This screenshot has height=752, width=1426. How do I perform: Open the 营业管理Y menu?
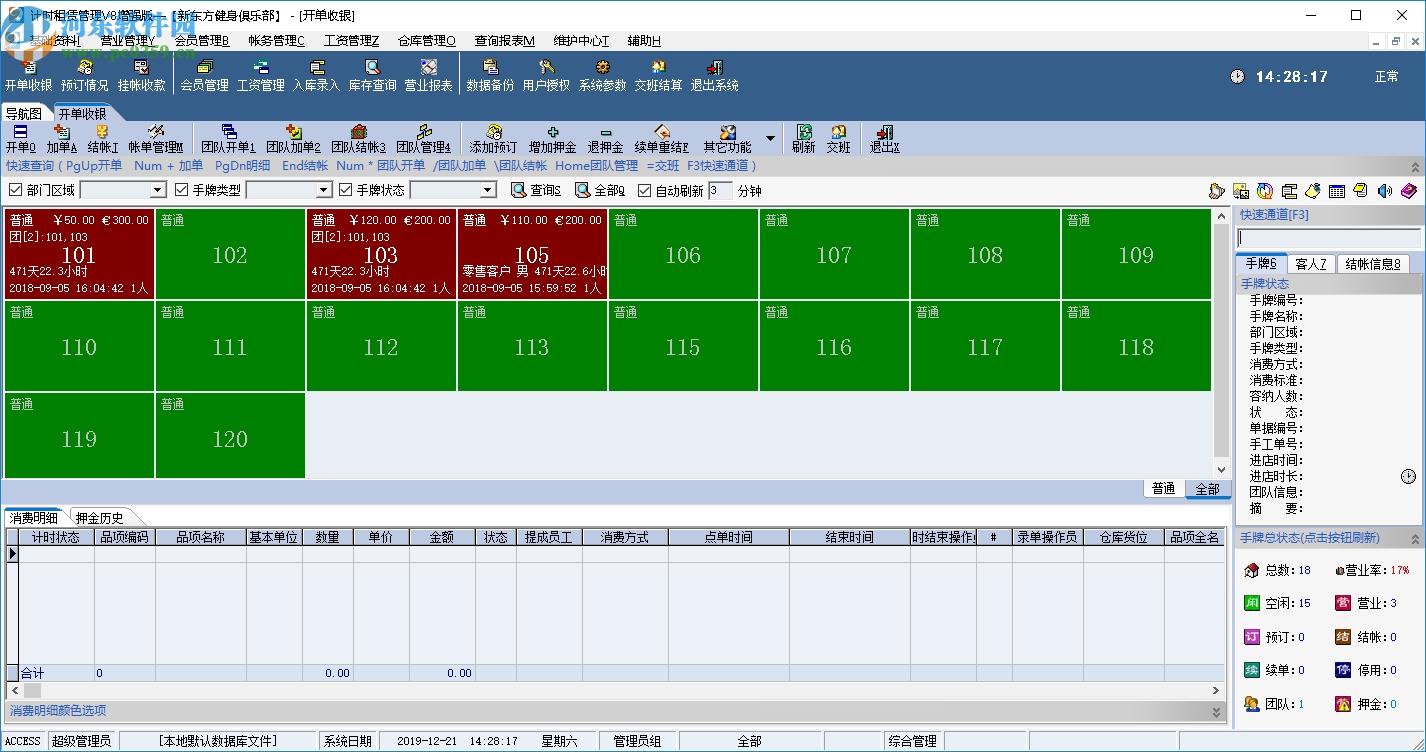pyautogui.click(x=128, y=41)
